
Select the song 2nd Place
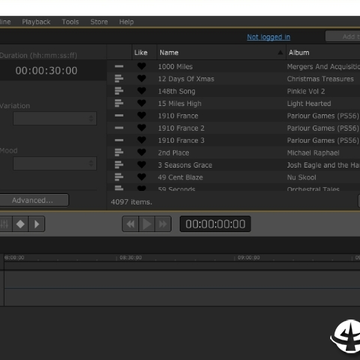(174, 153)
